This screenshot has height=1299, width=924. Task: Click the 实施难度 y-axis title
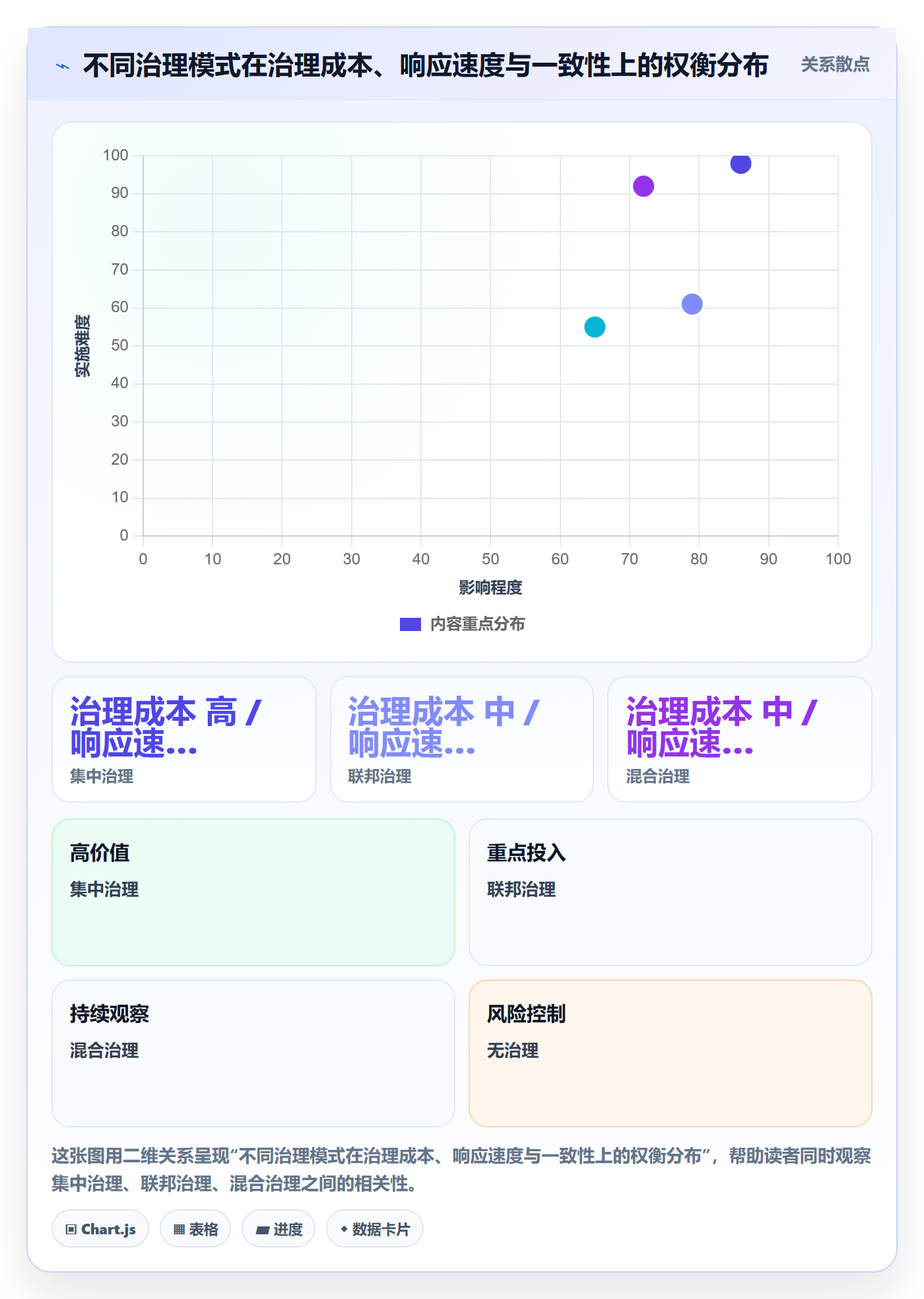(x=82, y=346)
